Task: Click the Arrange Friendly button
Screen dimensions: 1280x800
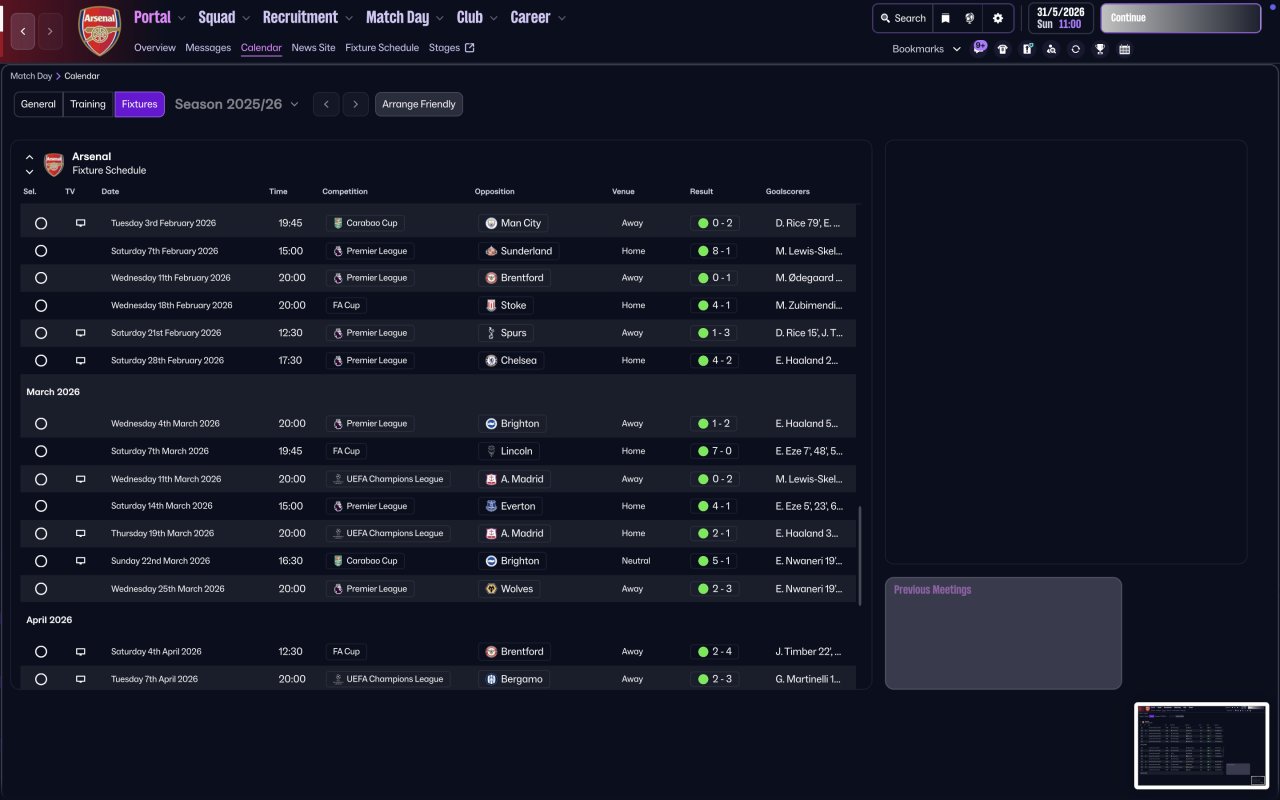Action: click(418, 104)
